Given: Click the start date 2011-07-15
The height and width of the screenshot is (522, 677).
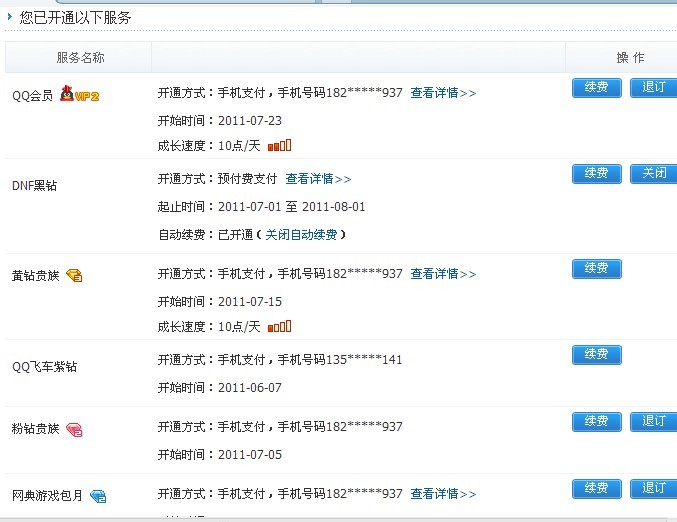Looking at the screenshot, I should click(x=250, y=301).
